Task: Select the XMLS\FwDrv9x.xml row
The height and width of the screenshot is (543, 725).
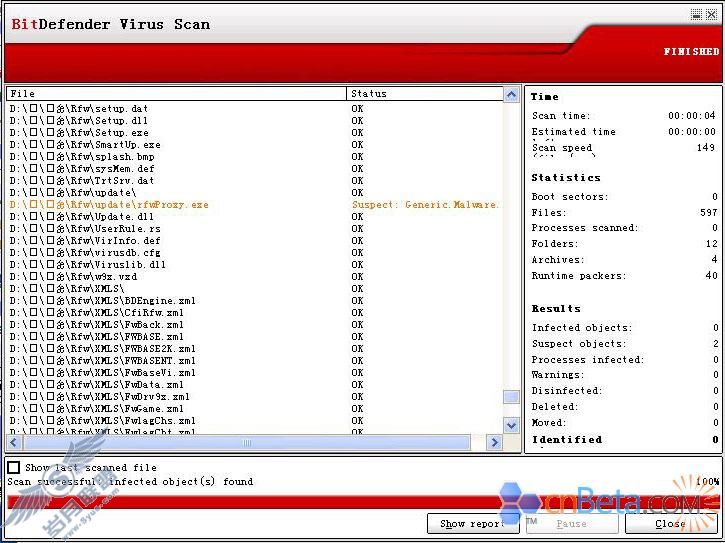Action: coord(255,397)
